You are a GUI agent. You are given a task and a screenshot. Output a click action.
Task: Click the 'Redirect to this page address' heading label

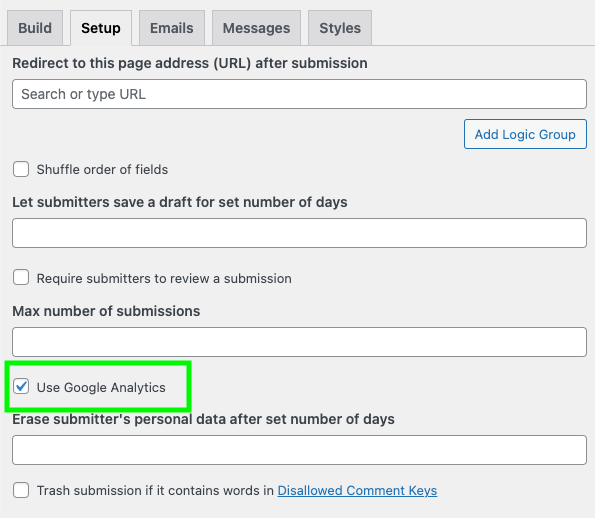coord(190,63)
